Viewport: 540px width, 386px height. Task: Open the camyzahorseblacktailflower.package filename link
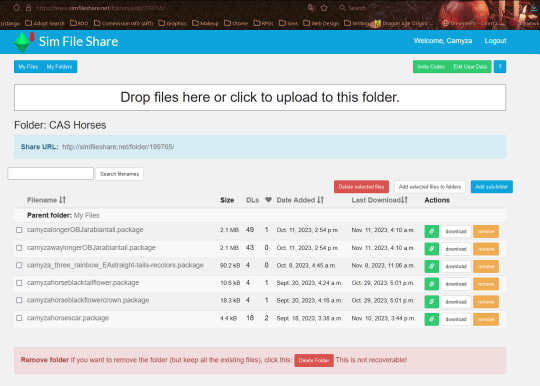83,283
